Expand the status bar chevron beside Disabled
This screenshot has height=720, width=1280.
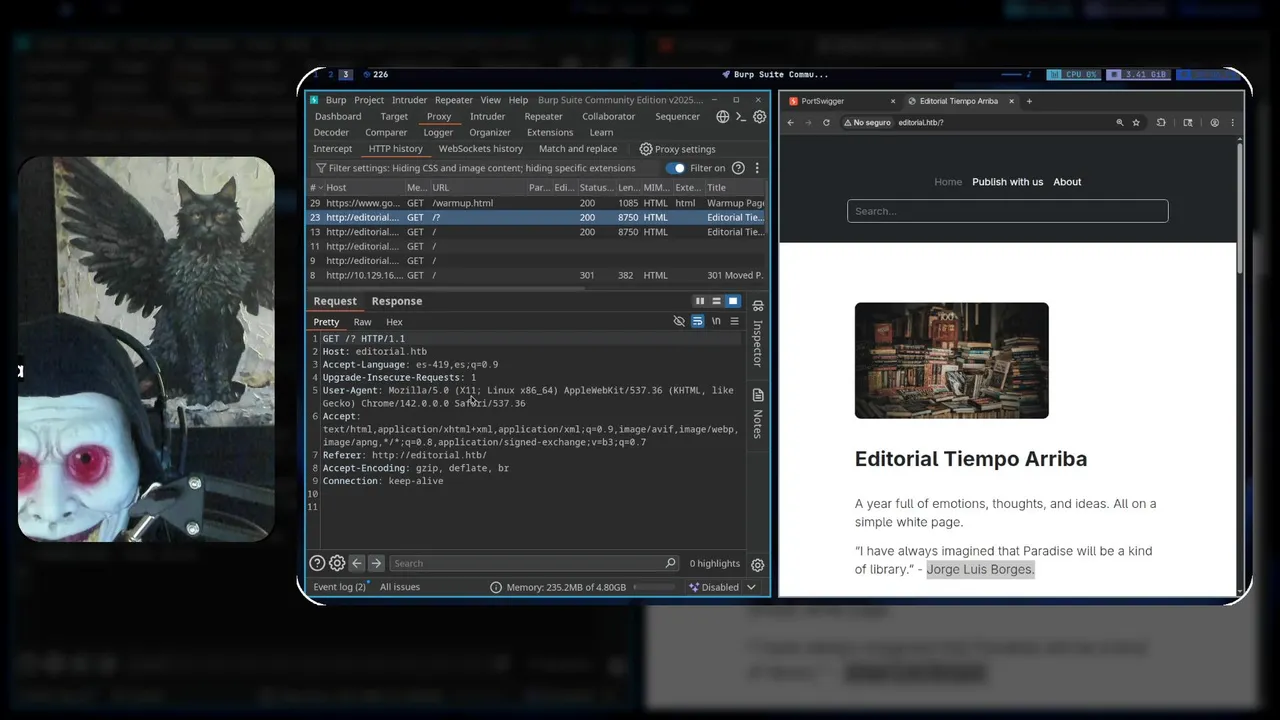pos(752,587)
